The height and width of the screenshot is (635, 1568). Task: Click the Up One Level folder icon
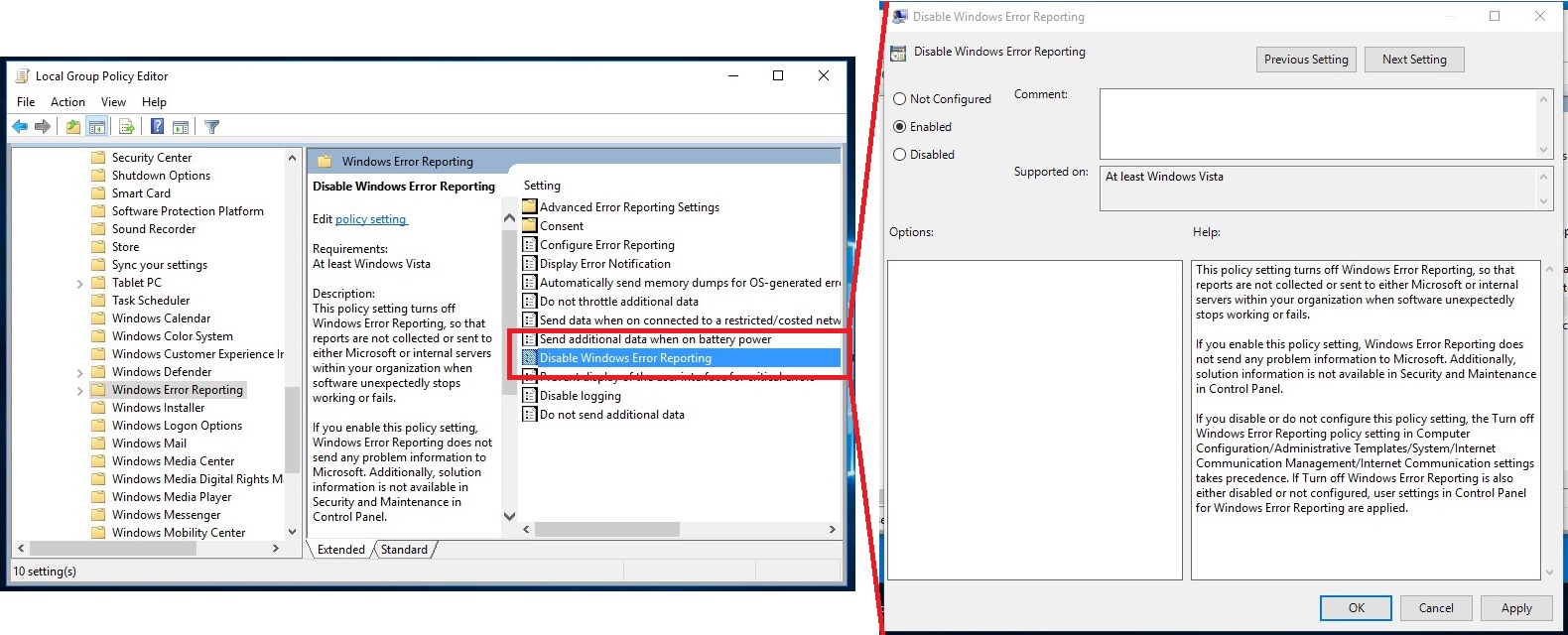click(73, 127)
